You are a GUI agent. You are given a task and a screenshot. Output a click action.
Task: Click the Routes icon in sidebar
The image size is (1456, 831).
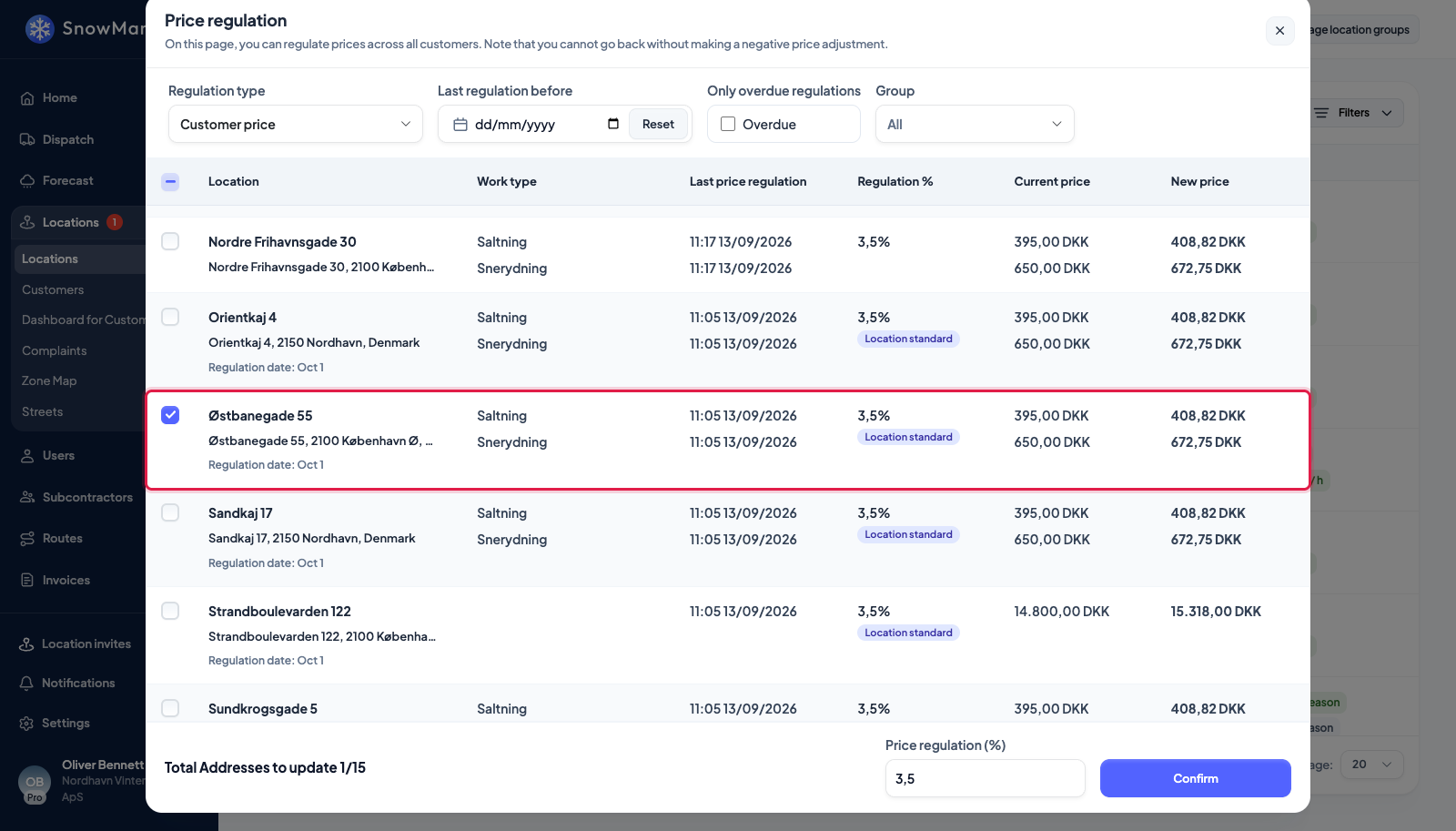(27, 539)
